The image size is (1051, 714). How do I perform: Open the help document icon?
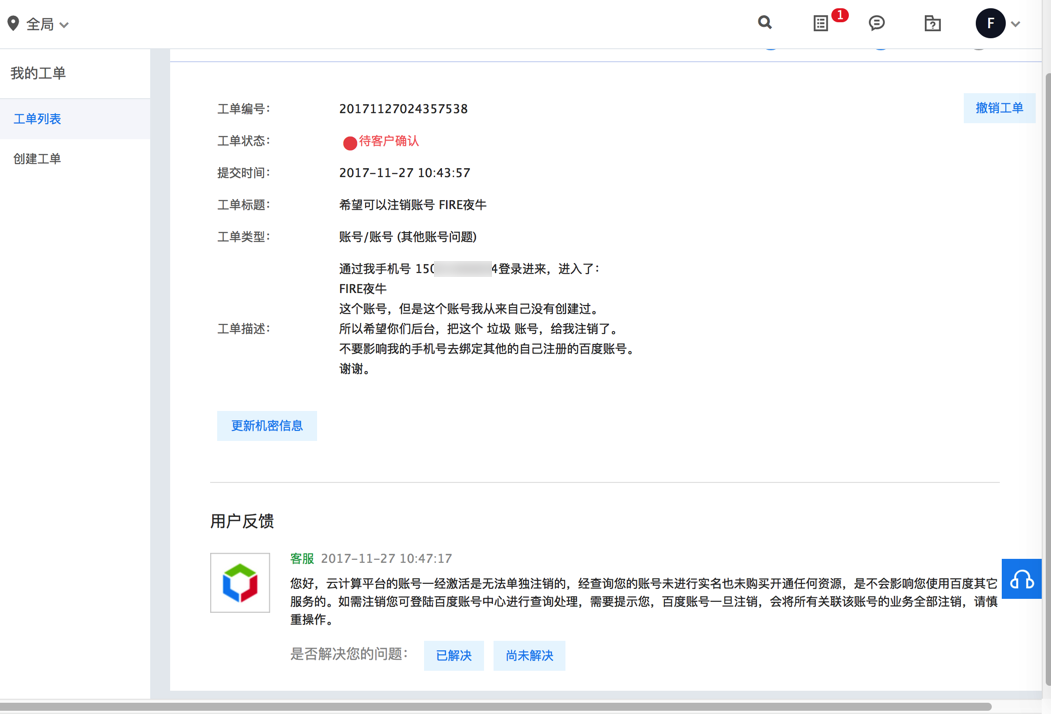(x=932, y=23)
